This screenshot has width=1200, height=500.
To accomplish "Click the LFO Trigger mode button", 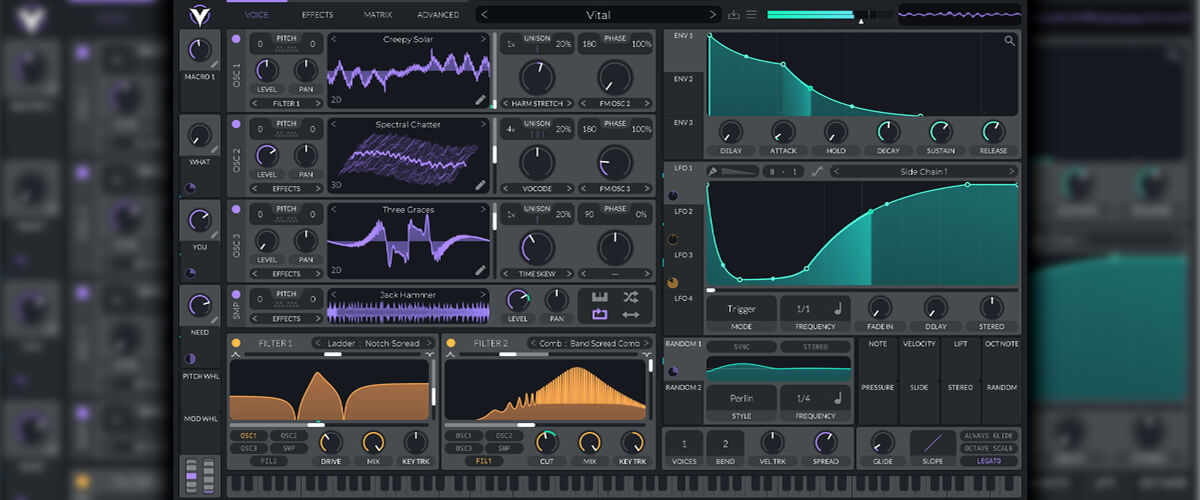I will 741,309.
